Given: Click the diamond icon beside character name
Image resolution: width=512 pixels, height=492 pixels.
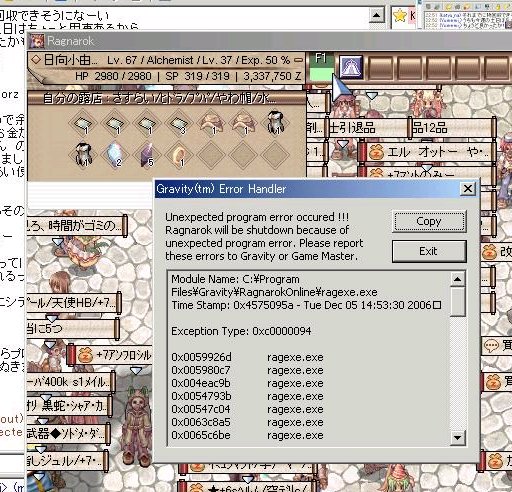Looking at the screenshot, I should click(x=36, y=60).
